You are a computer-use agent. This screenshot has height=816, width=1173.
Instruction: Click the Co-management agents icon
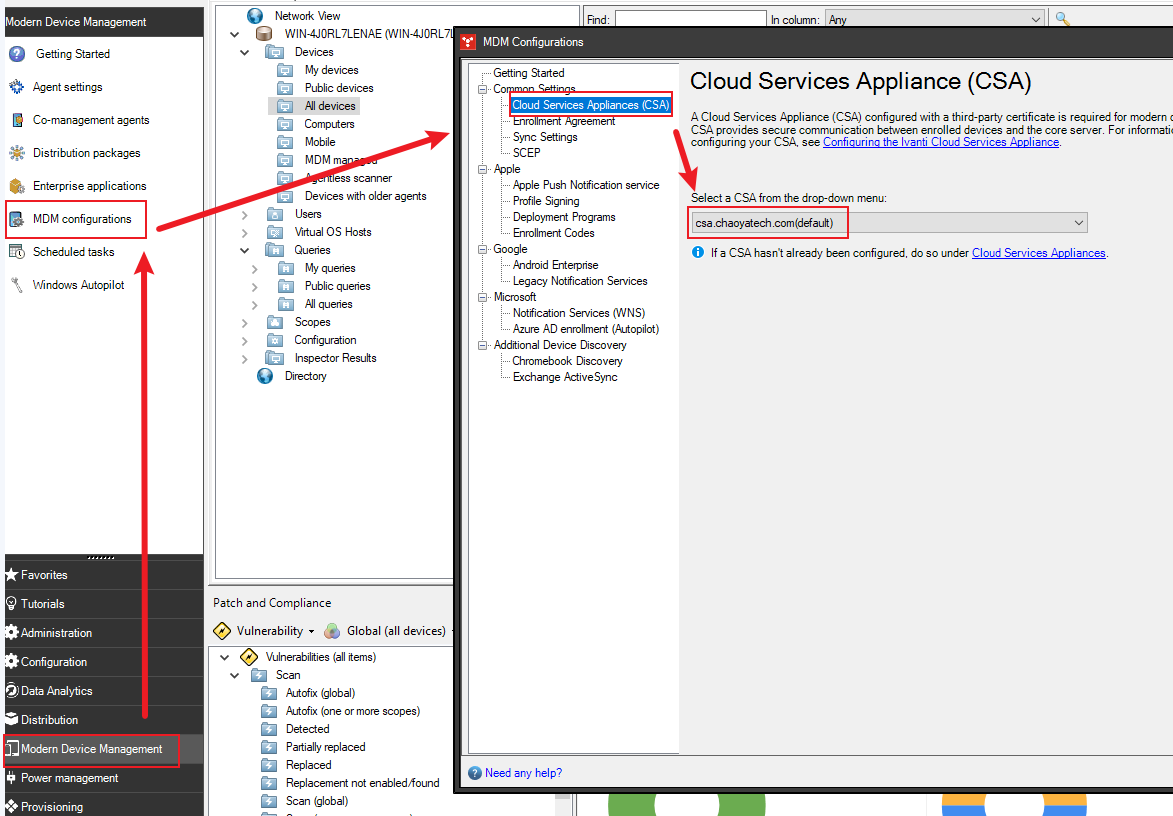point(16,120)
